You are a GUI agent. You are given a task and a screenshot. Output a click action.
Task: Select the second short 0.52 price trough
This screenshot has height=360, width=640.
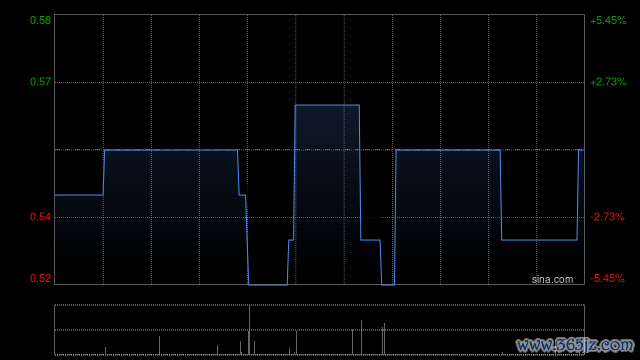point(388,284)
